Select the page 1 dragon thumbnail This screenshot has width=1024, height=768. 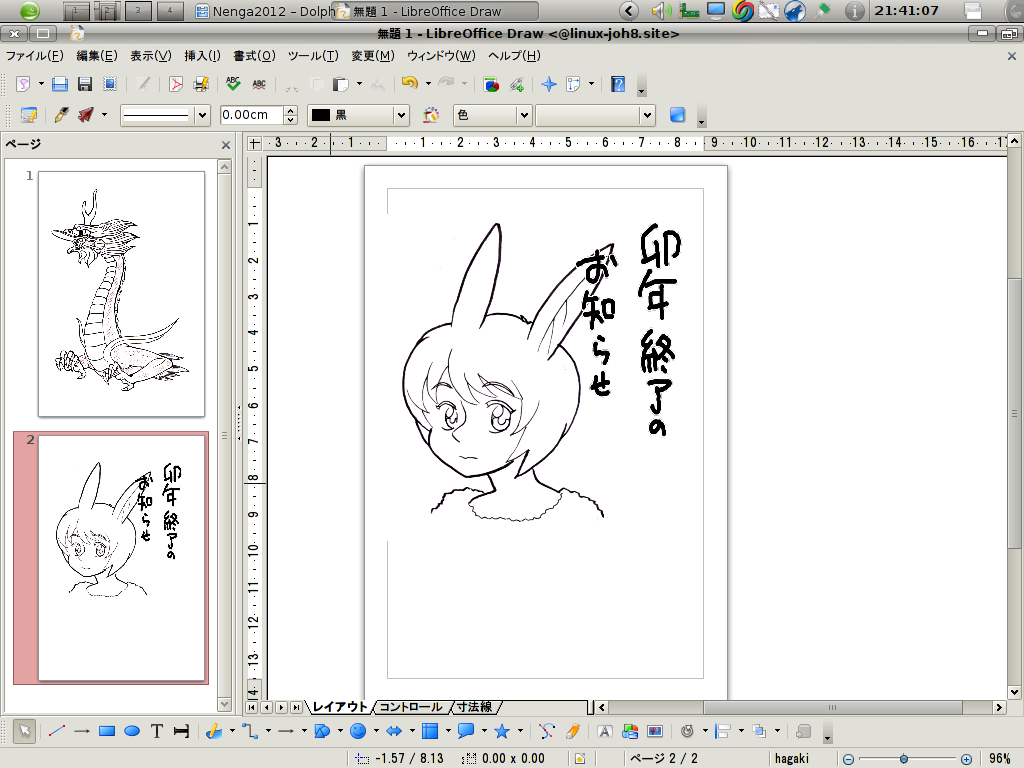coord(121,294)
